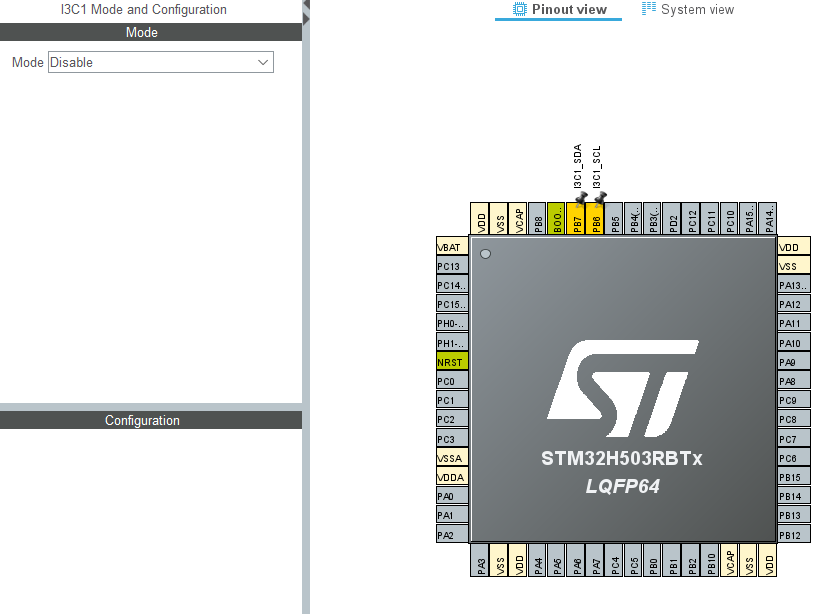829x614 pixels.
Task: Click the VSSA pin
Action: [x=452, y=458]
